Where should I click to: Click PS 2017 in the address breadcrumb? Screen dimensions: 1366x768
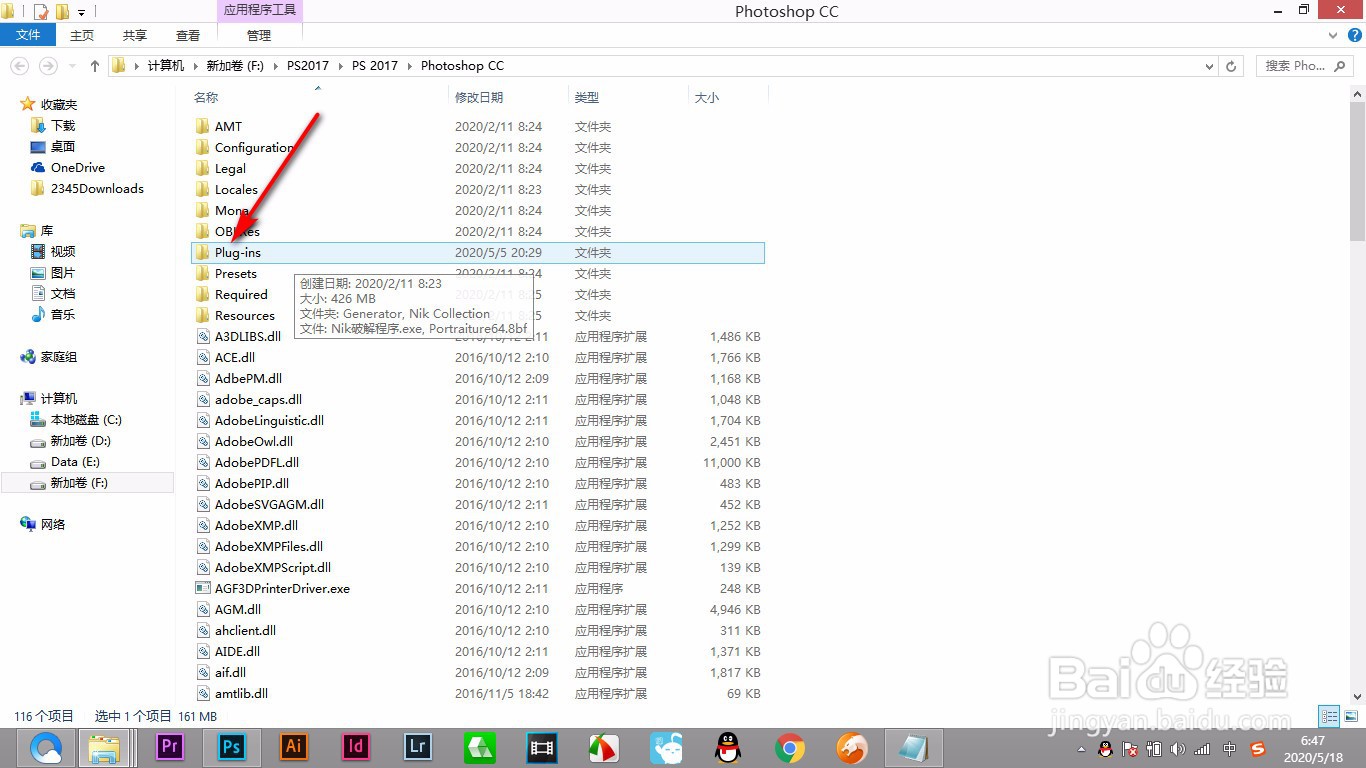(x=375, y=66)
